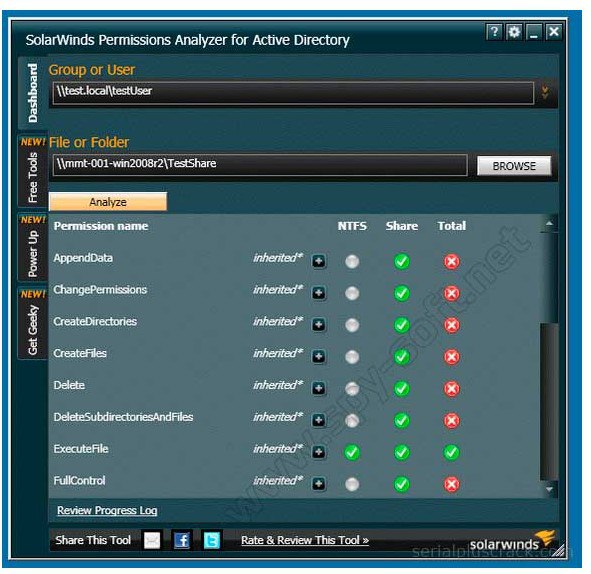
Task: Open Power Up side tab
Action: (x=33, y=247)
